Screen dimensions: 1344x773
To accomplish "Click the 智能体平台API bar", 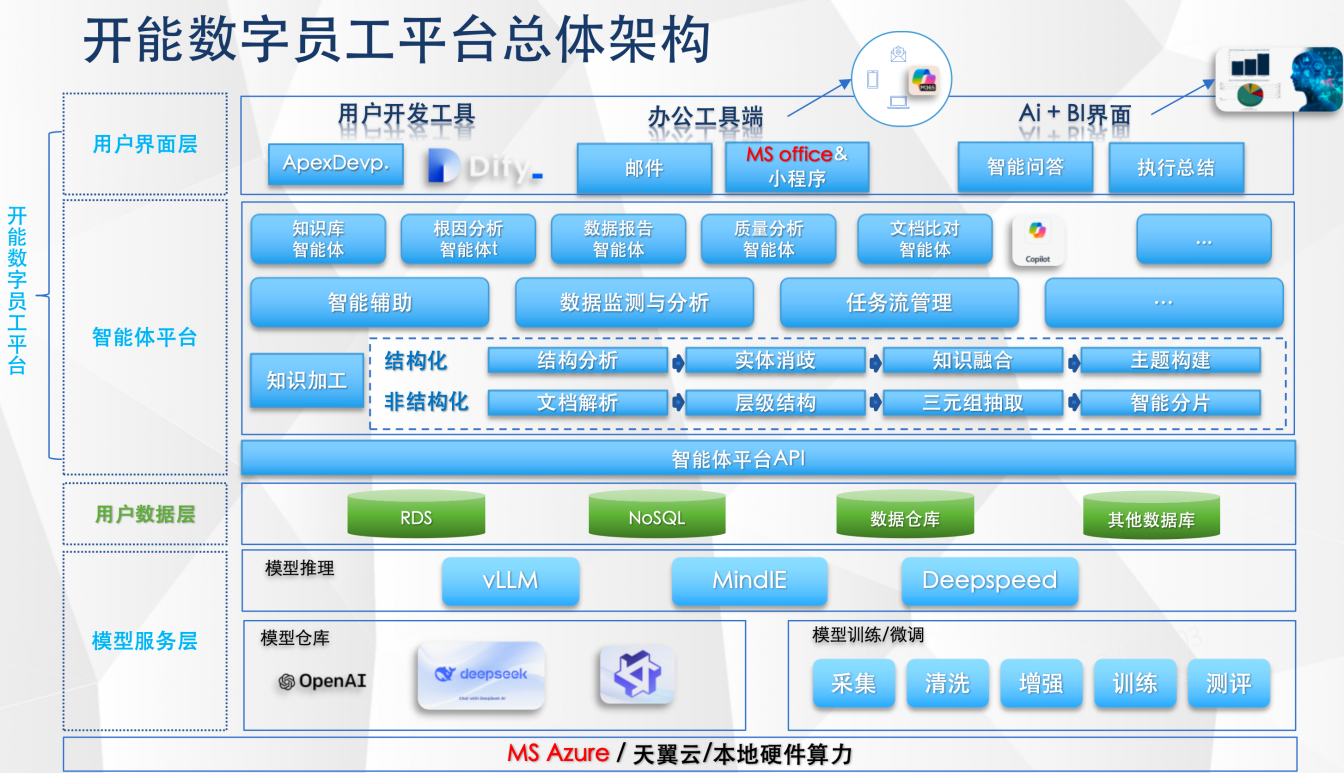I will [x=768, y=459].
